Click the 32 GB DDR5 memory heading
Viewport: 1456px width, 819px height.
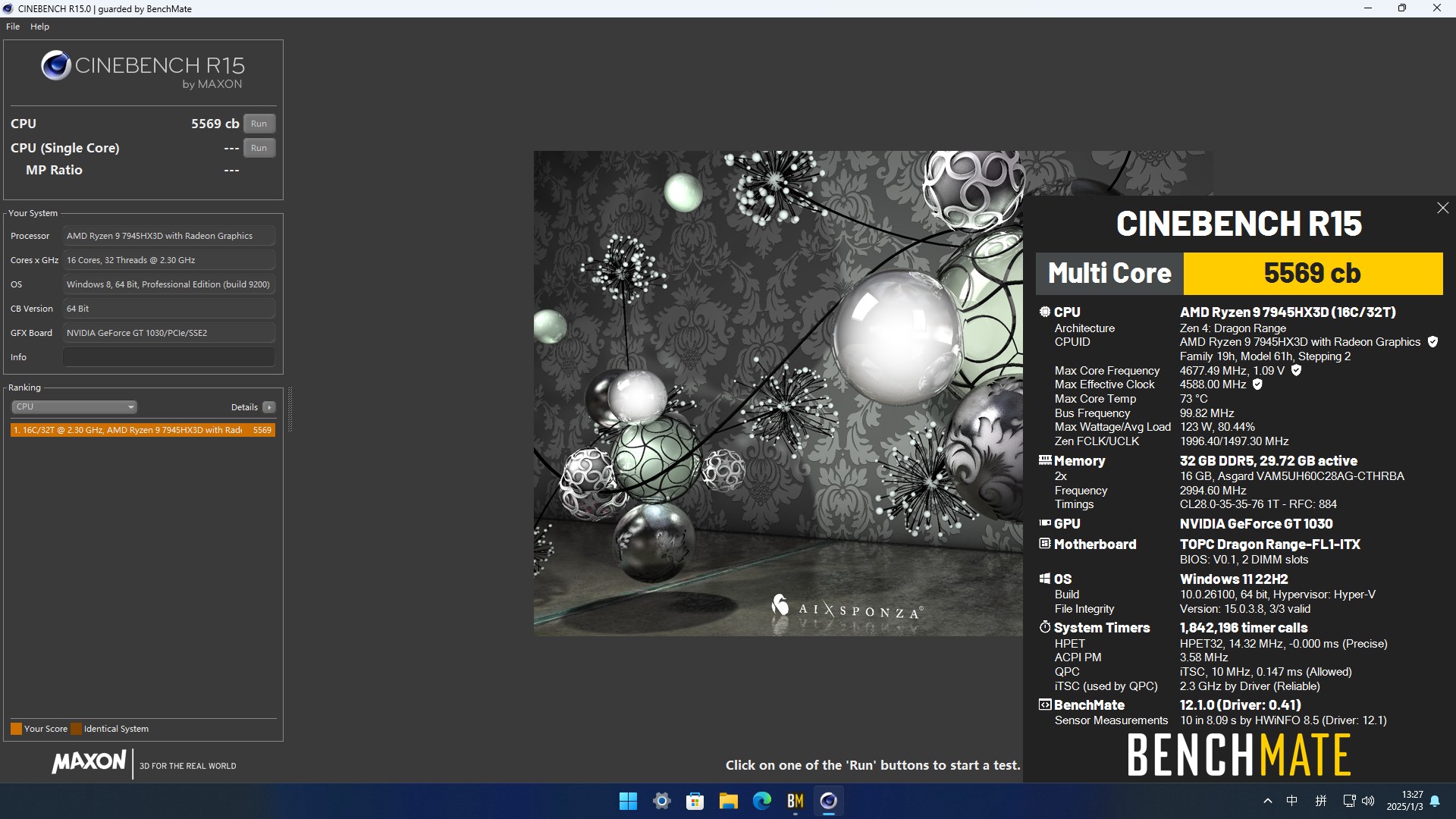1269,460
